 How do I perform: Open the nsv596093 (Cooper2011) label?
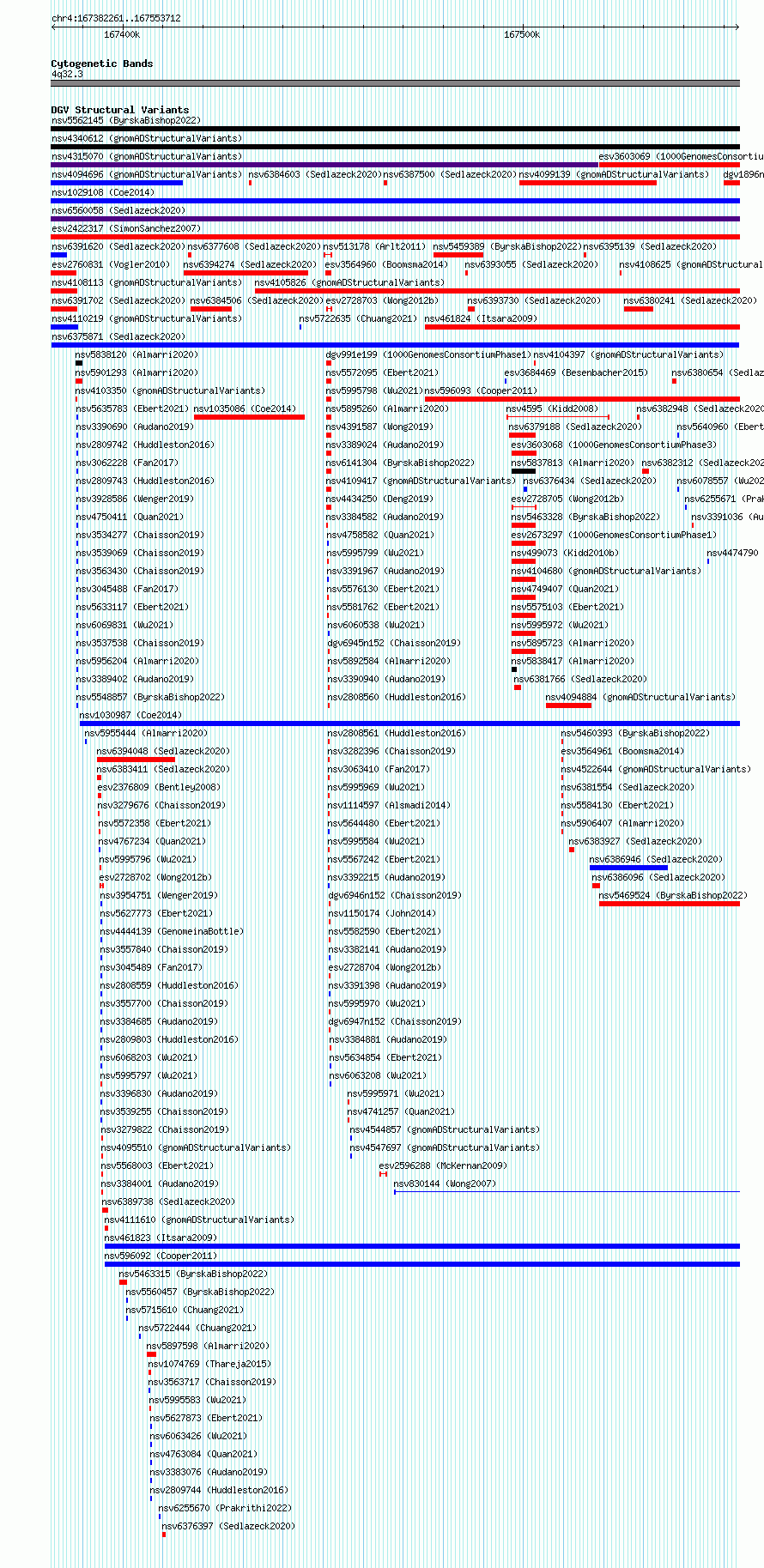click(x=481, y=390)
